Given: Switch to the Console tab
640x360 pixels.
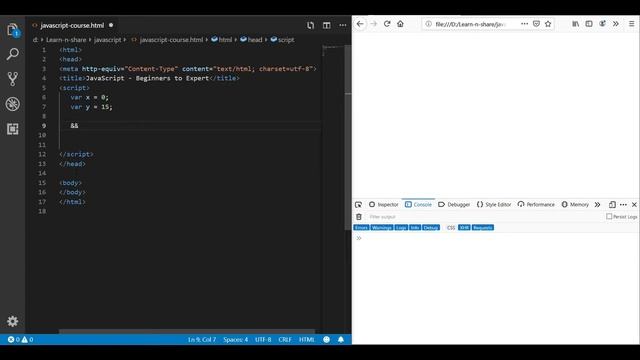Looking at the screenshot, I should [x=418, y=204].
